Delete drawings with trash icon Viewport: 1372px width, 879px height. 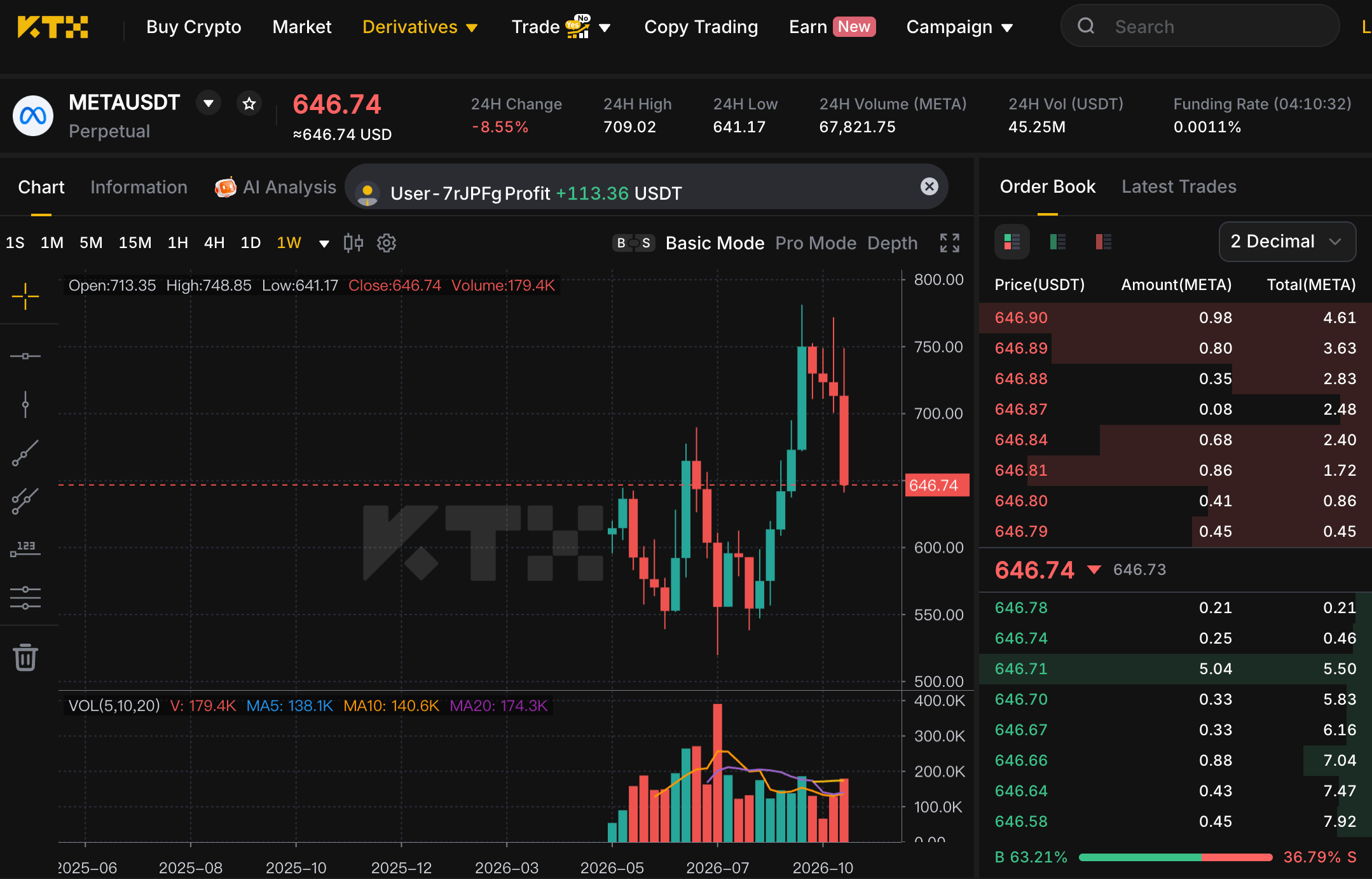click(25, 658)
